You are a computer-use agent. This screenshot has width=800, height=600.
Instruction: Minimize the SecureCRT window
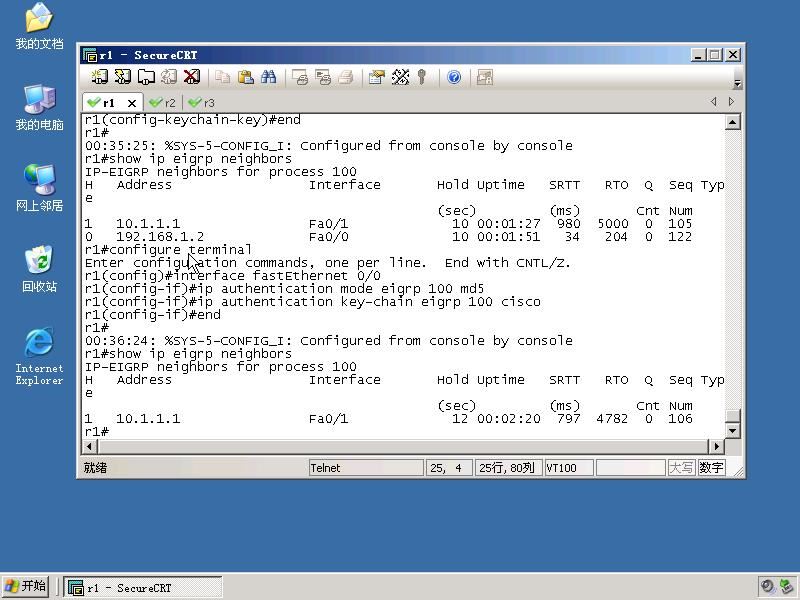698,55
